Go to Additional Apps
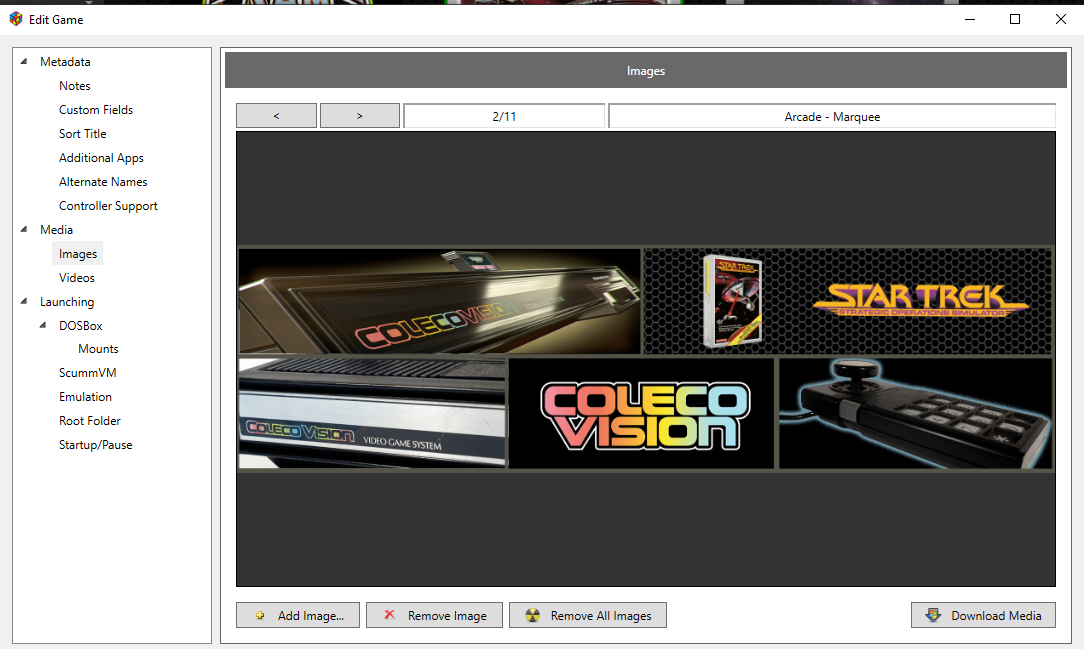The width and height of the screenshot is (1084, 649). click(x=101, y=158)
